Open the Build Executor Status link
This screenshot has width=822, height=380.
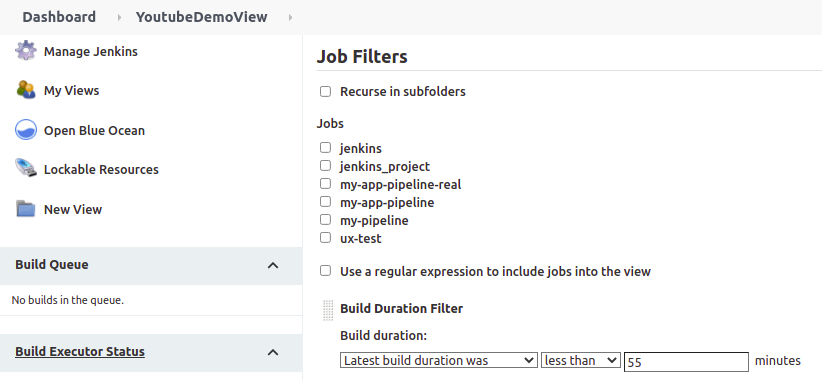(x=80, y=351)
